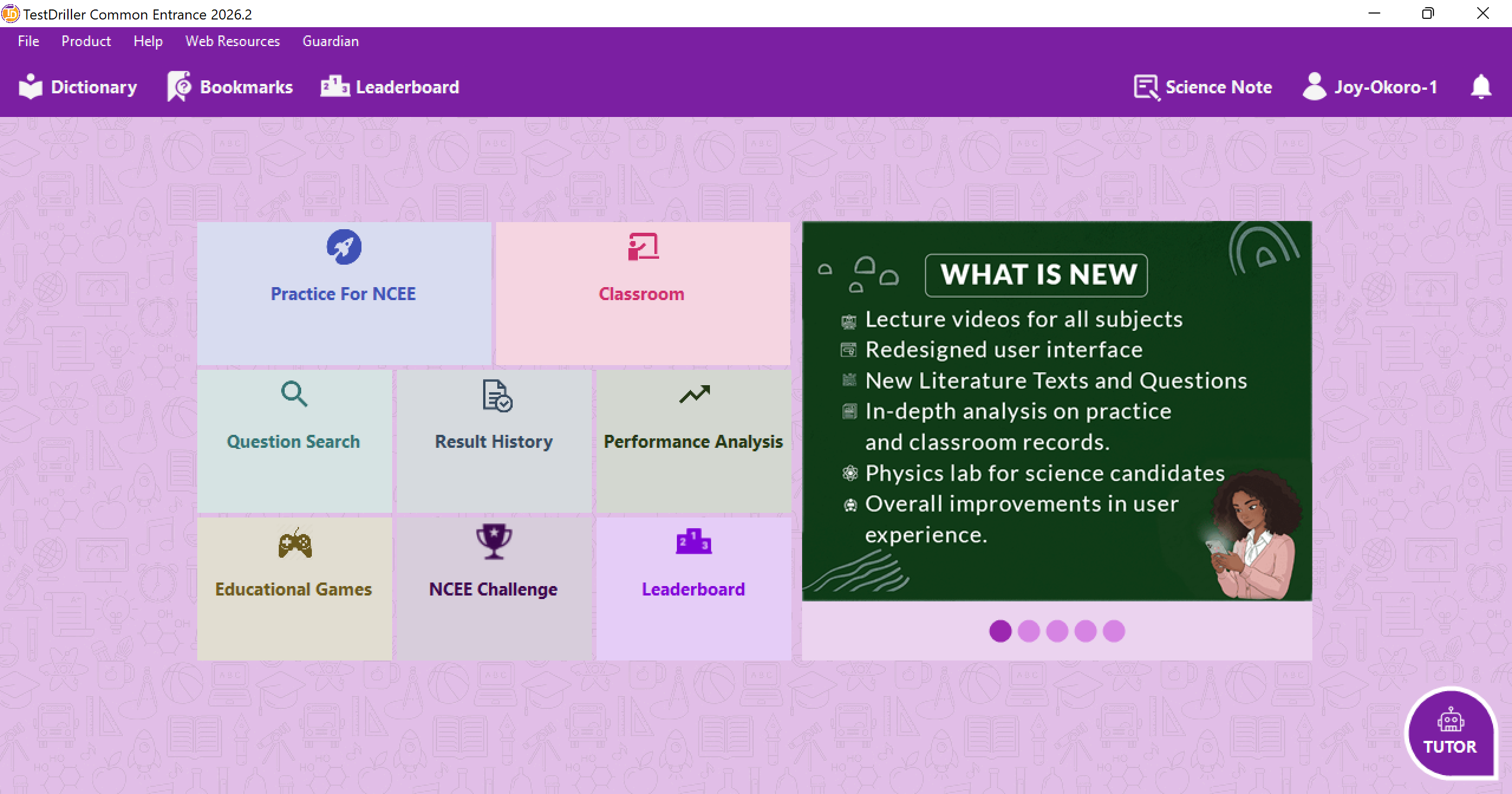Open the Dictionary book icon
Viewport: 1512px width, 794px height.
[31, 87]
